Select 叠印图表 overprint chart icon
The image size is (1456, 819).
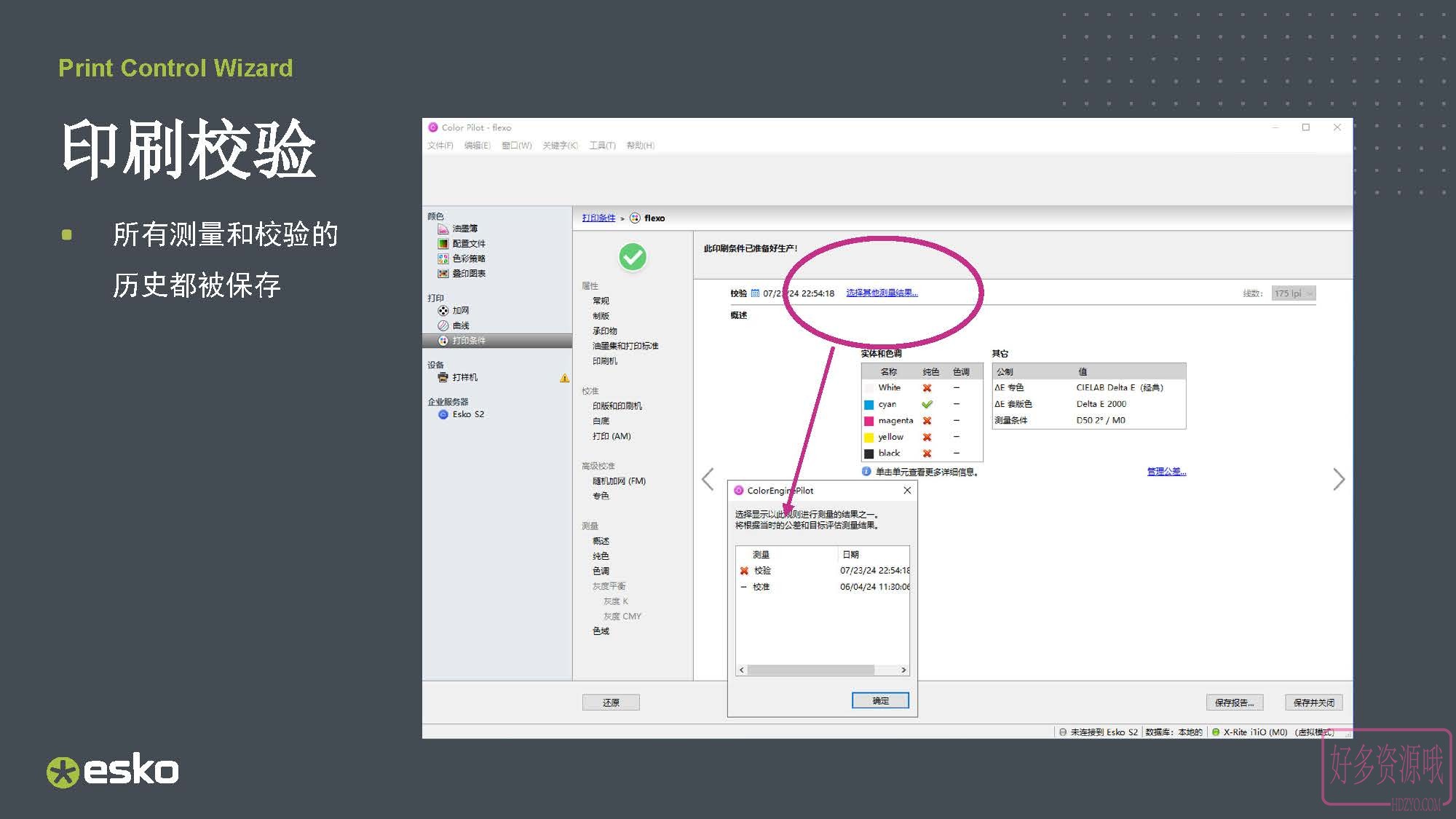point(443,274)
